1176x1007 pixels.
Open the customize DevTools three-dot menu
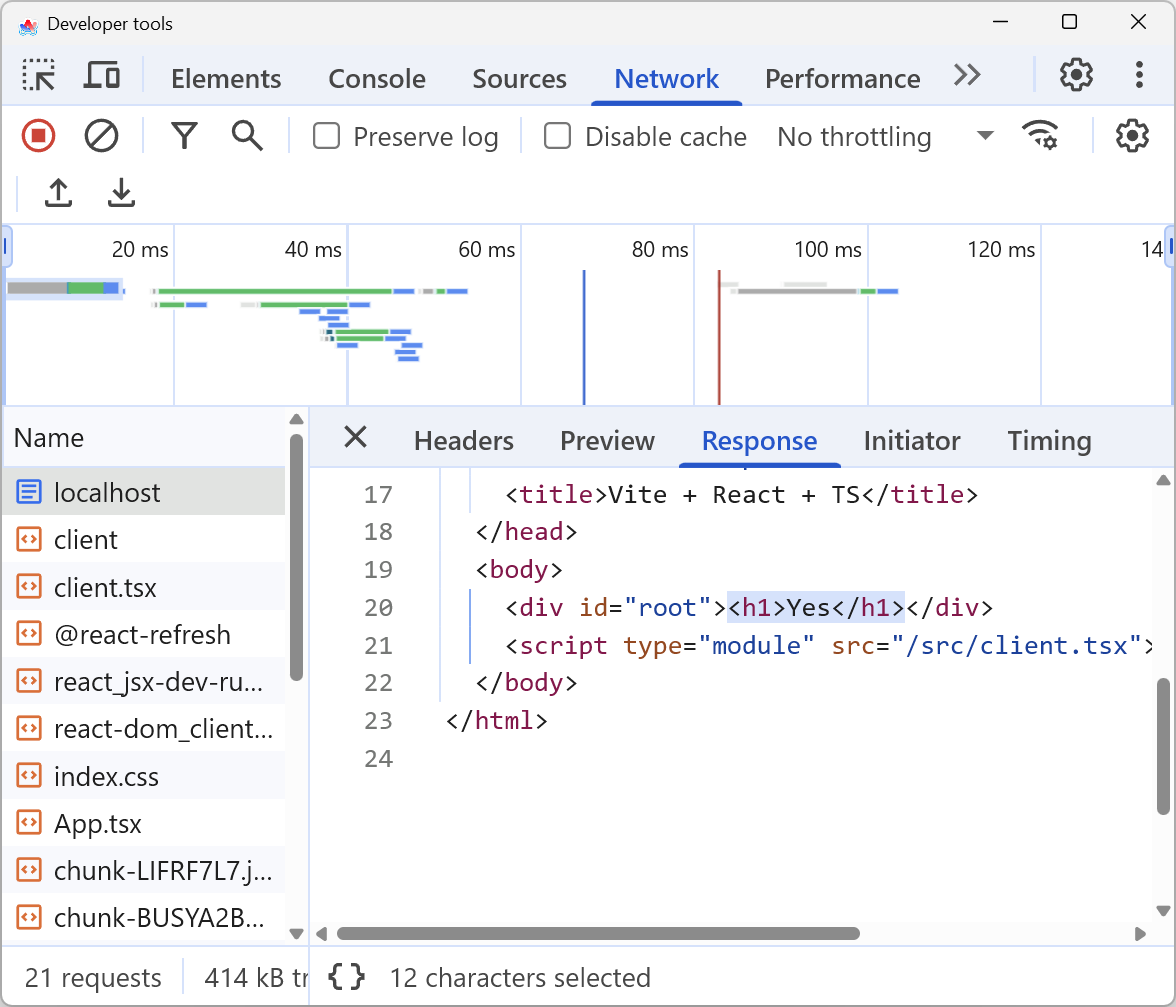click(1139, 75)
